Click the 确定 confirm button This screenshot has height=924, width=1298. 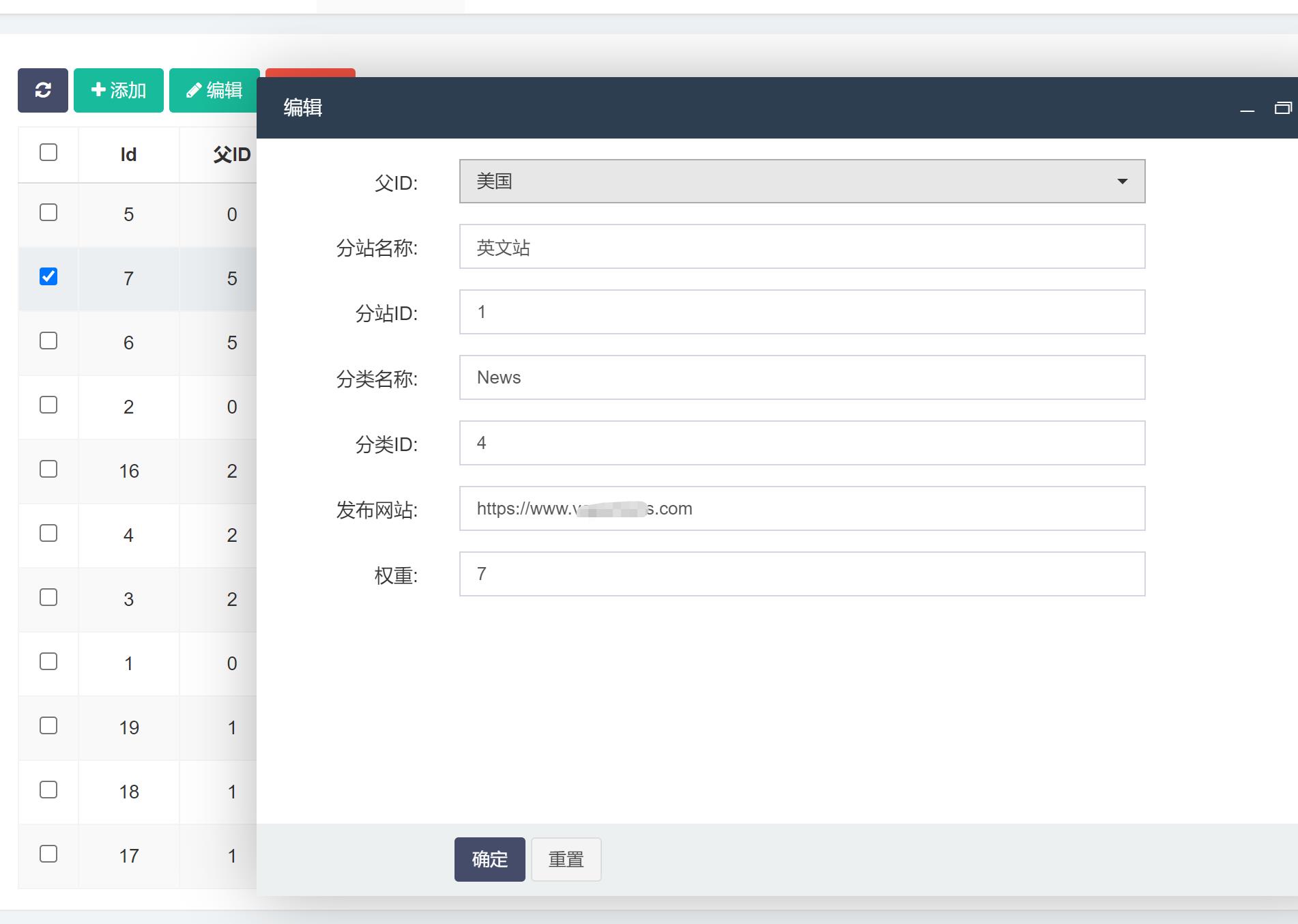coord(489,859)
